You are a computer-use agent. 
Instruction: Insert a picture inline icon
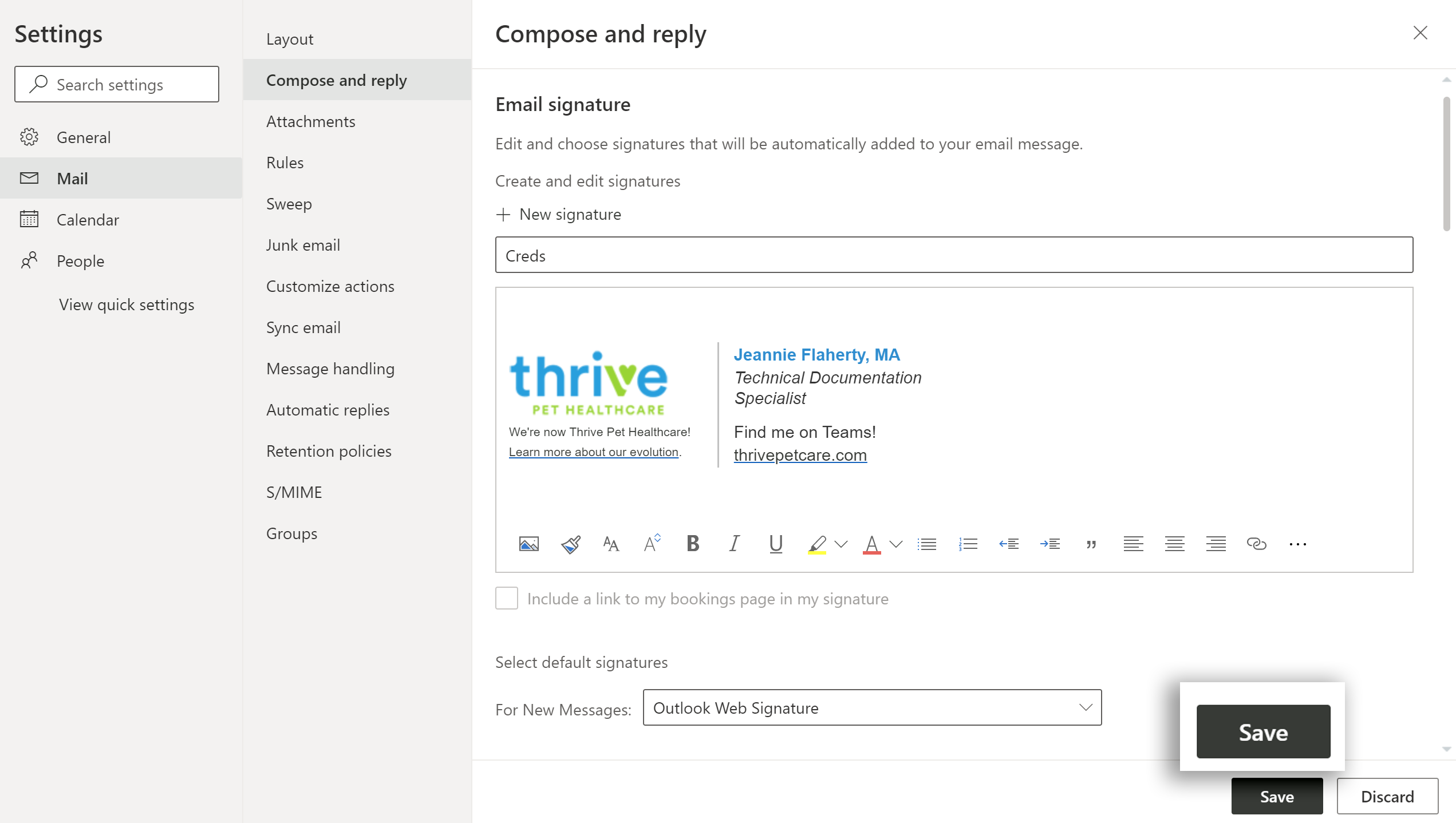[x=528, y=544]
